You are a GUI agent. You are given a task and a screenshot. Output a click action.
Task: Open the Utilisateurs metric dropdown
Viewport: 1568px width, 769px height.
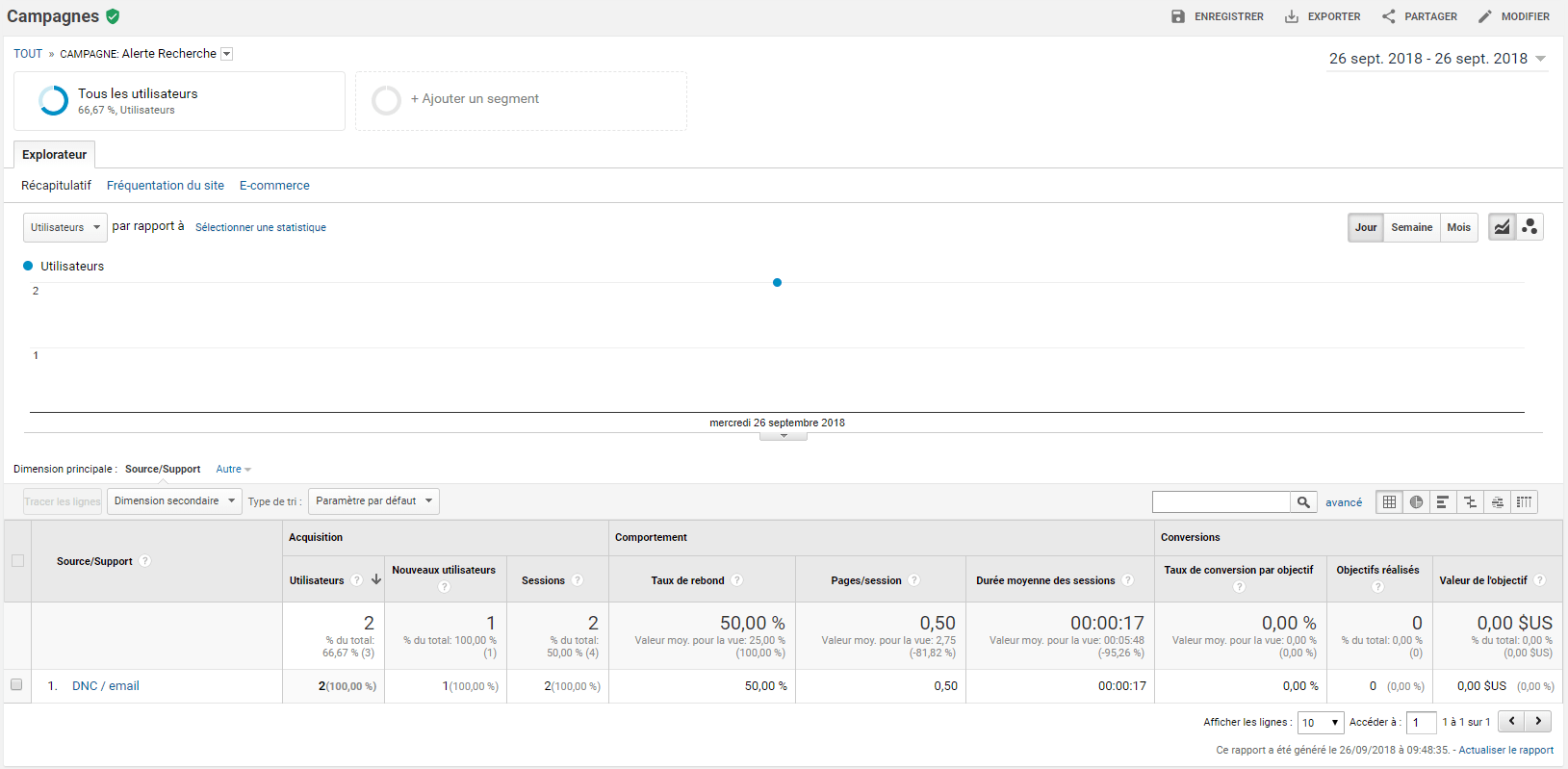(65, 227)
